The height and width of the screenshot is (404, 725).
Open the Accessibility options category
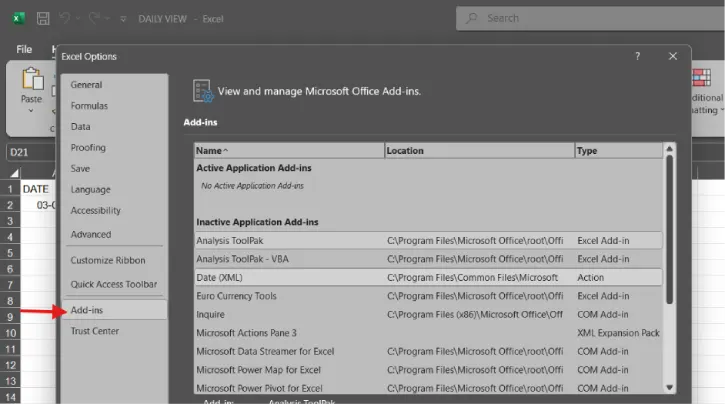(114, 210)
